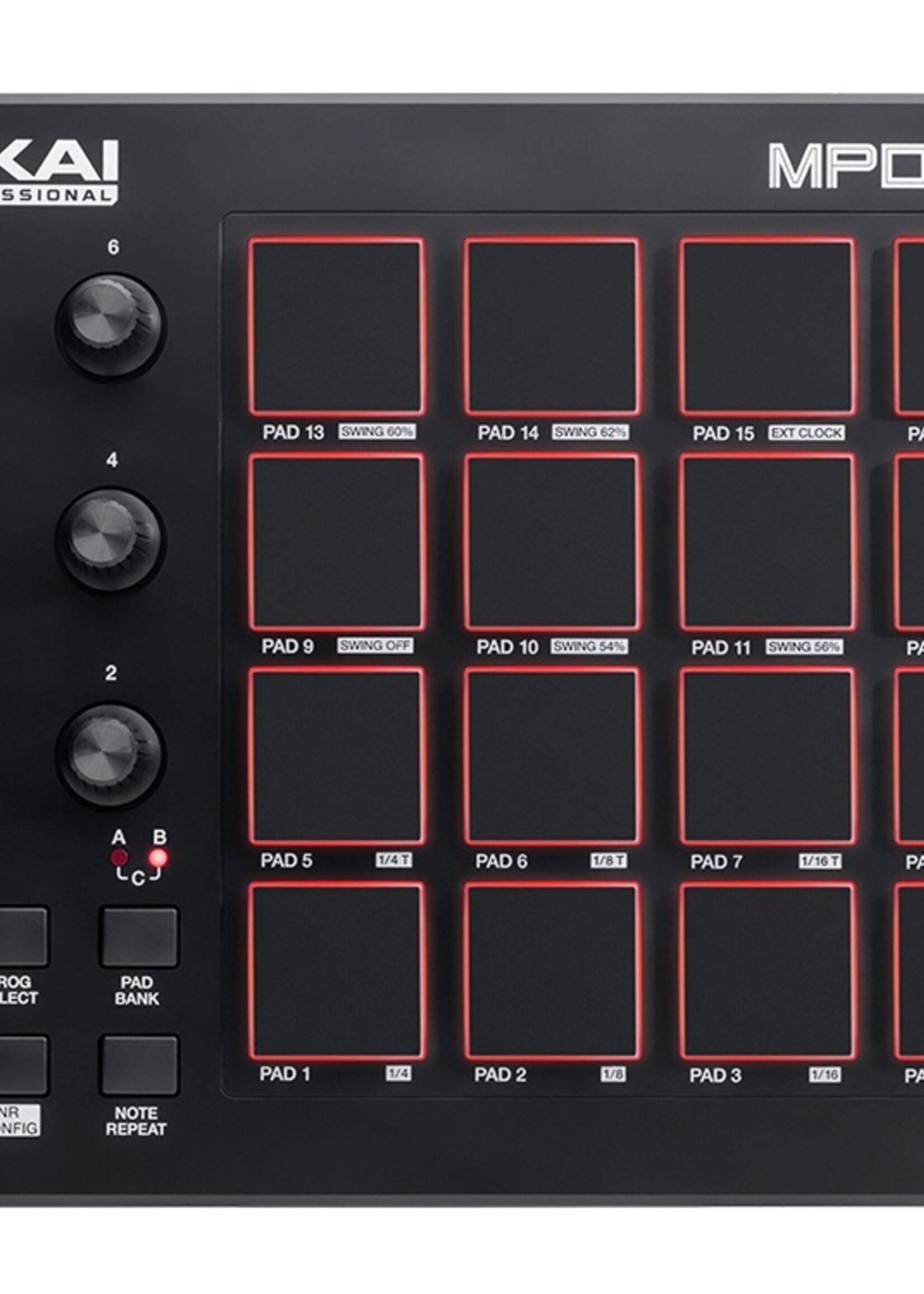This screenshot has height=1294, width=924.
Task: Click the lit bank B indicator LED
Action: [158, 858]
